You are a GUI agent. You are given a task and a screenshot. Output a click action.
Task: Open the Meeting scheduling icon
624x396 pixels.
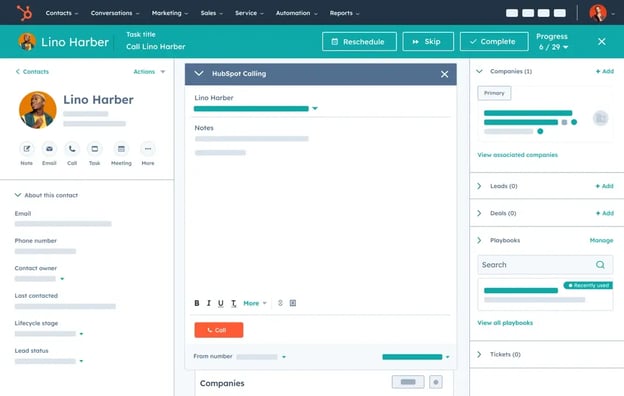[x=121, y=149]
